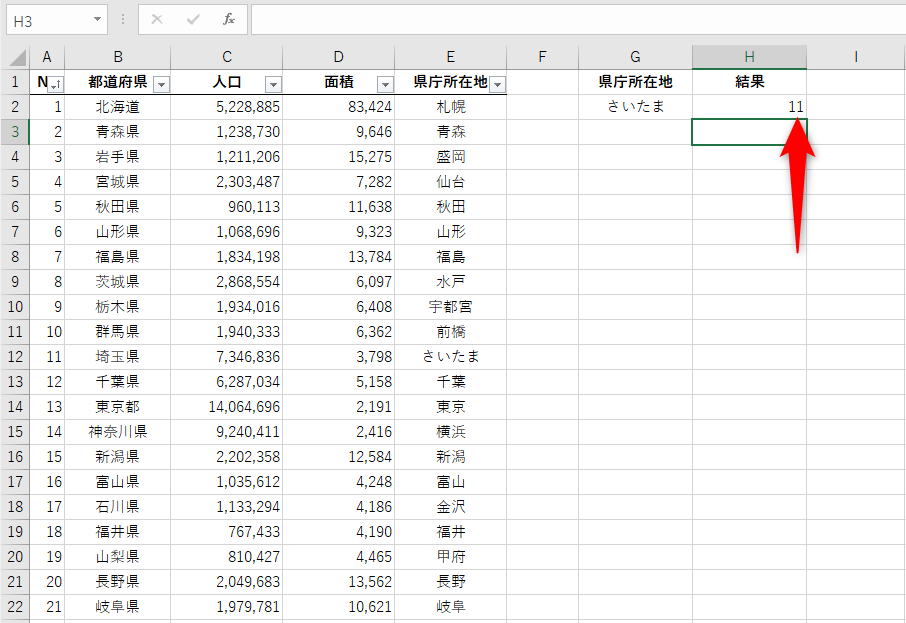Open the No column sort filter dropdown
The width and height of the screenshot is (906, 623).
pyautogui.click(x=55, y=85)
